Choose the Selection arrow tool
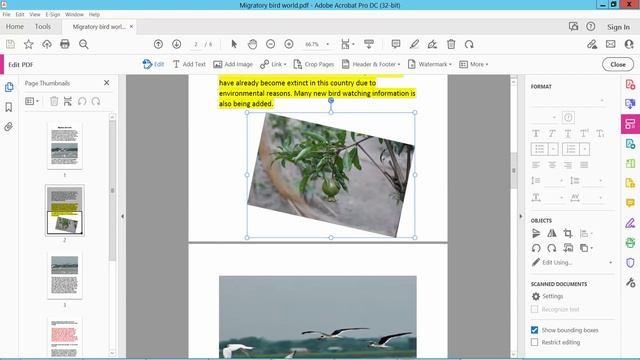Screen dimensions: 640x360 coord(234,44)
